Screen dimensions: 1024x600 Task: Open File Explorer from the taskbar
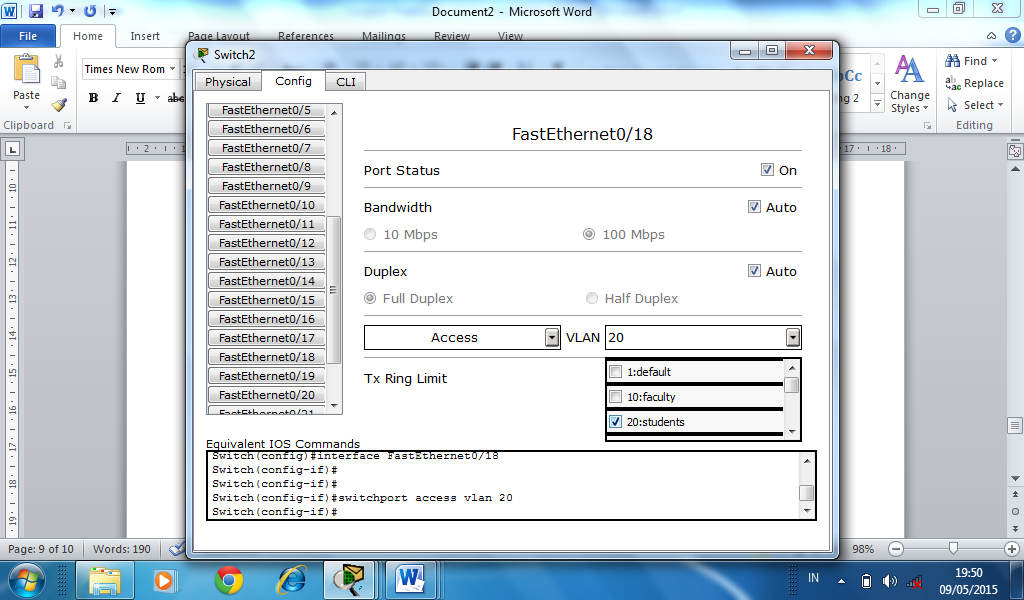tap(104, 580)
